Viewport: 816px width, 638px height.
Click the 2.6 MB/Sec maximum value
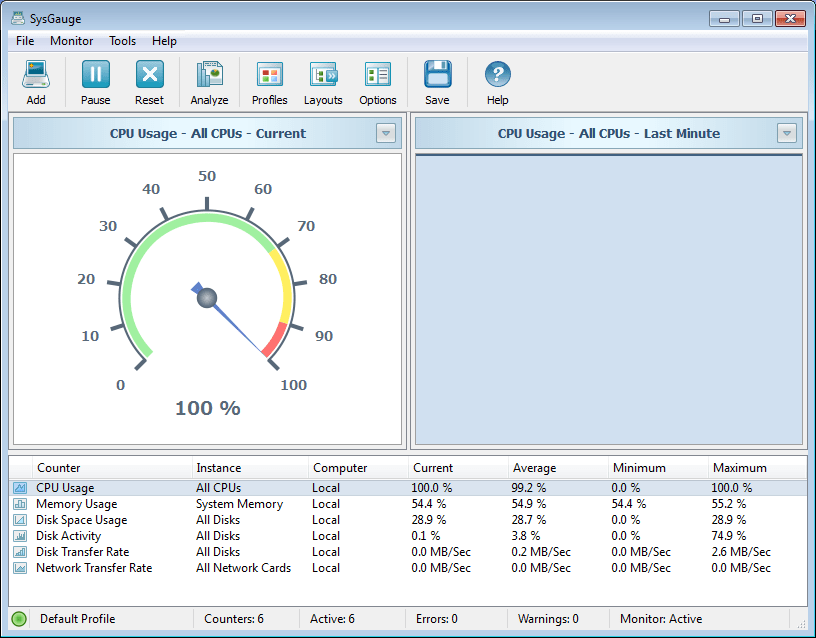tap(741, 552)
